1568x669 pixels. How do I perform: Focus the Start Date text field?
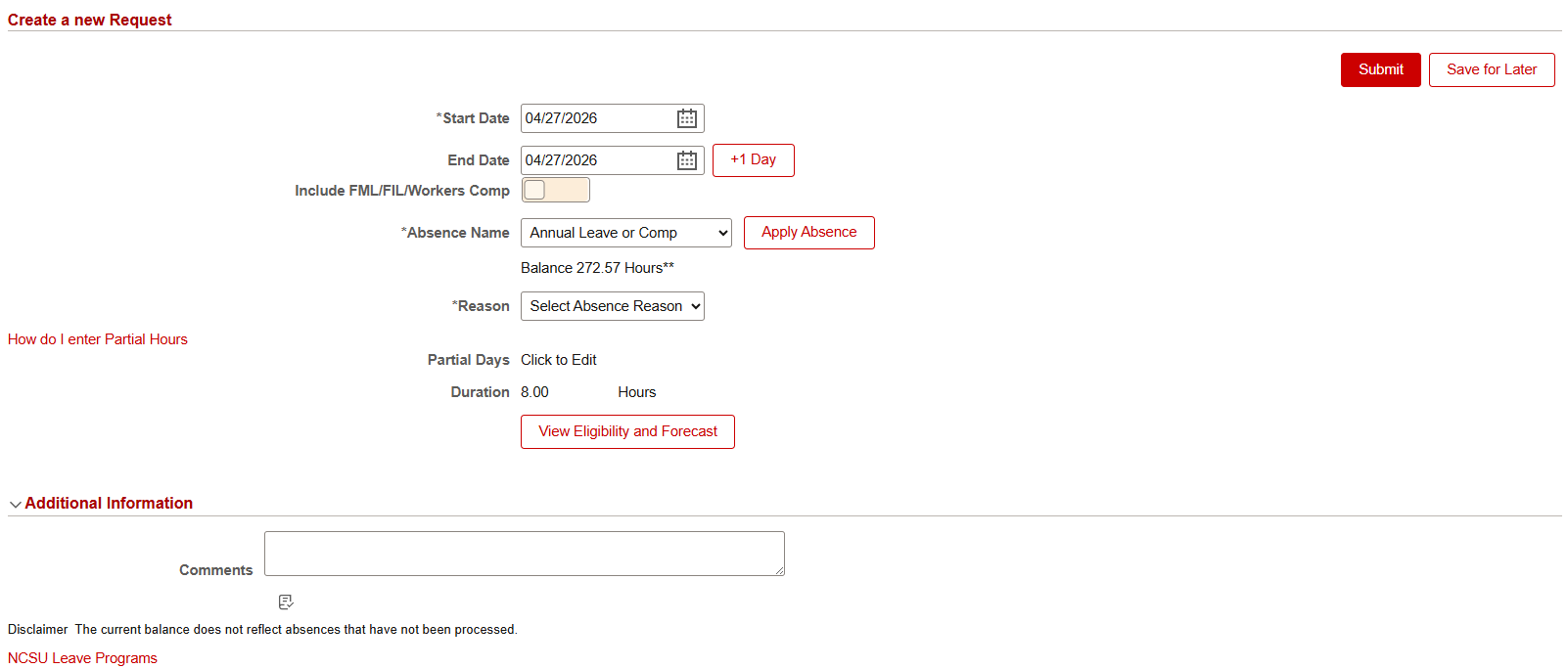[597, 118]
